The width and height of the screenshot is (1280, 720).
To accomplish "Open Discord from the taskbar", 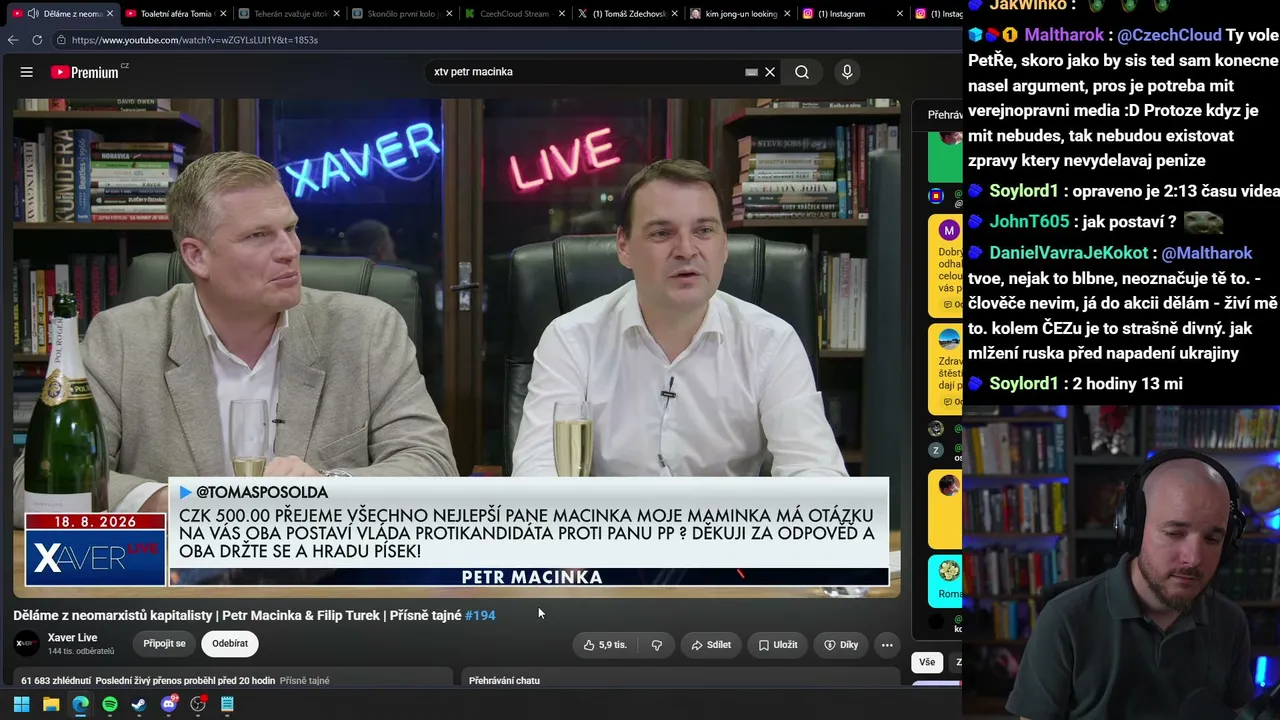I will click(x=169, y=704).
